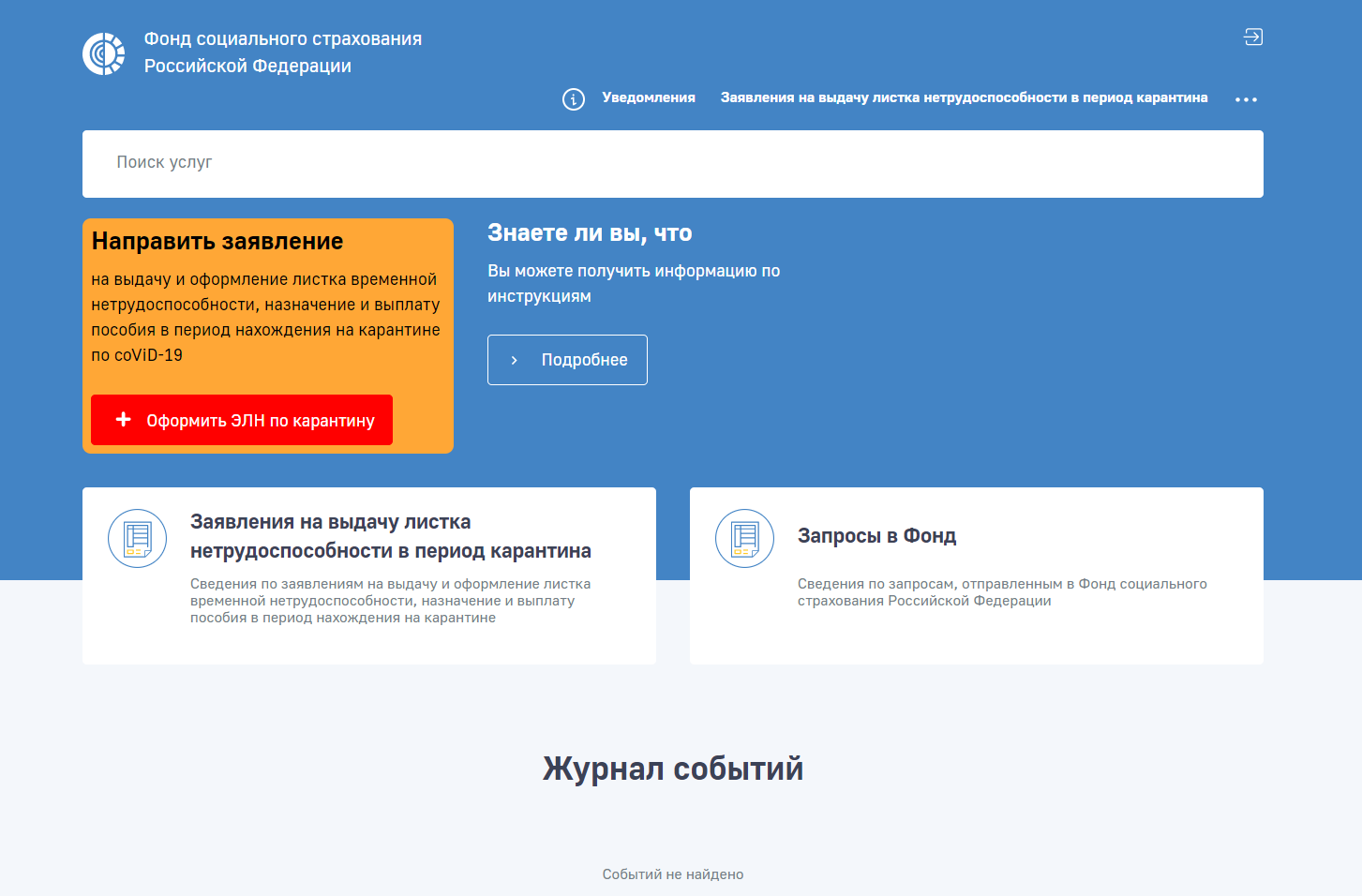
Task: Click document icon on Заявления card
Action: (138, 538)
